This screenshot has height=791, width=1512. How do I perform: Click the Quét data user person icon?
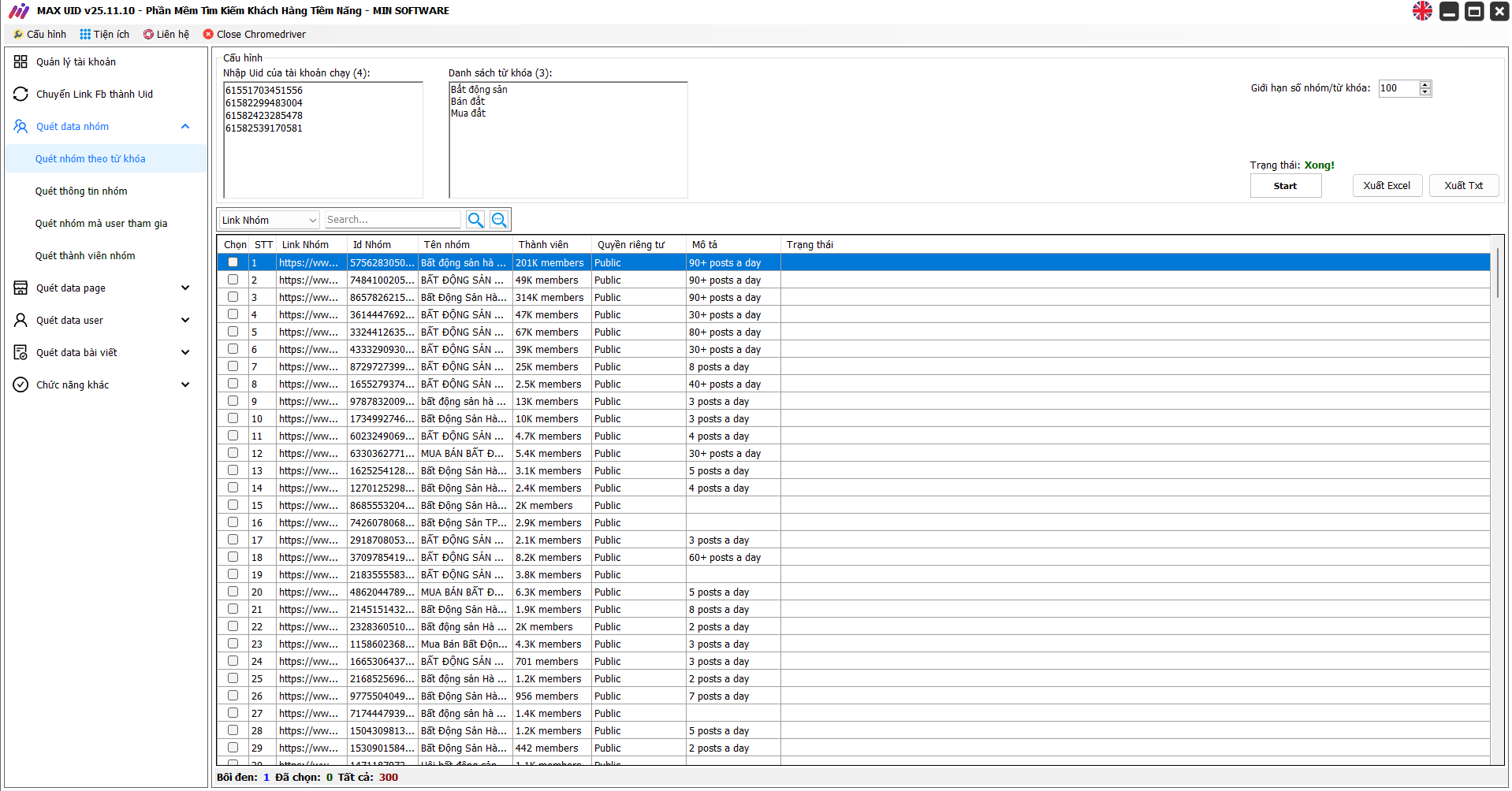(x=20, y=321)
